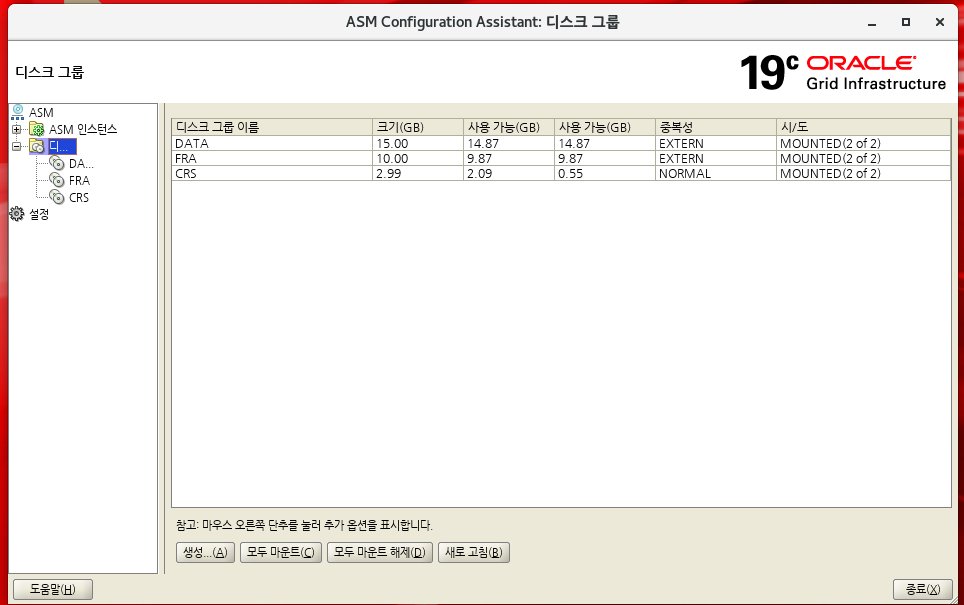Select CRS item in tree

pyautogui.click(x=79, y=197)
